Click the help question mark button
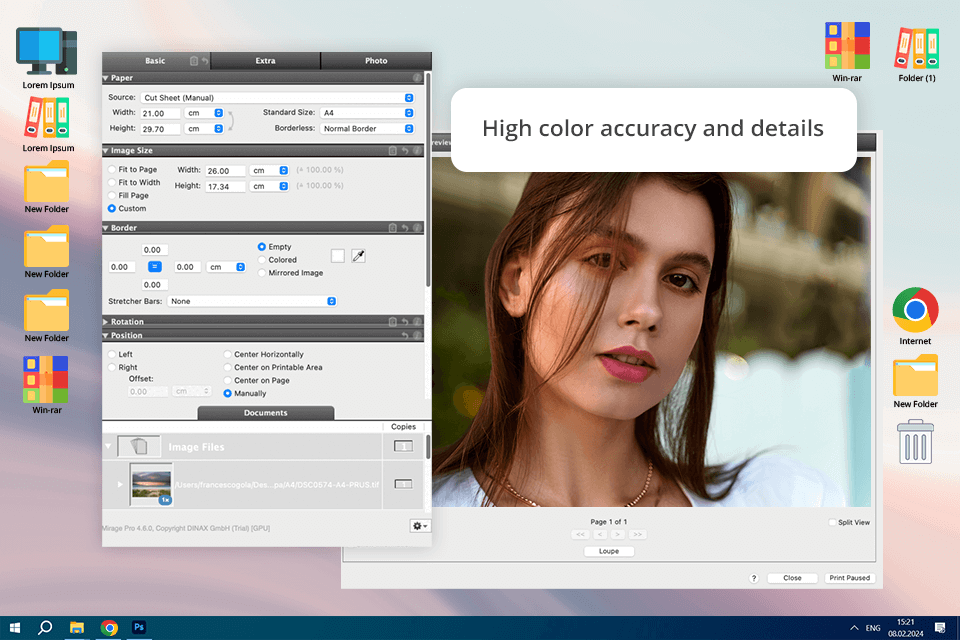Viewport: 960px width, 640px height. click(x=753, y=578)
